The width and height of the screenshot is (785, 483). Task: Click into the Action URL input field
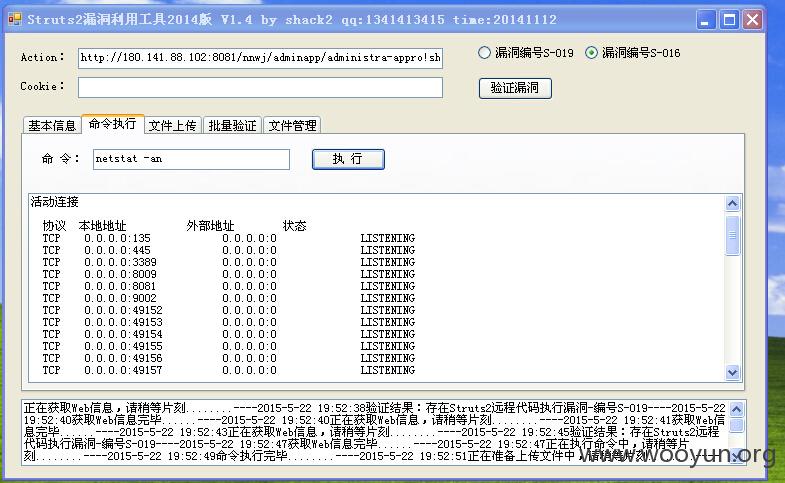tap(260, 58)
